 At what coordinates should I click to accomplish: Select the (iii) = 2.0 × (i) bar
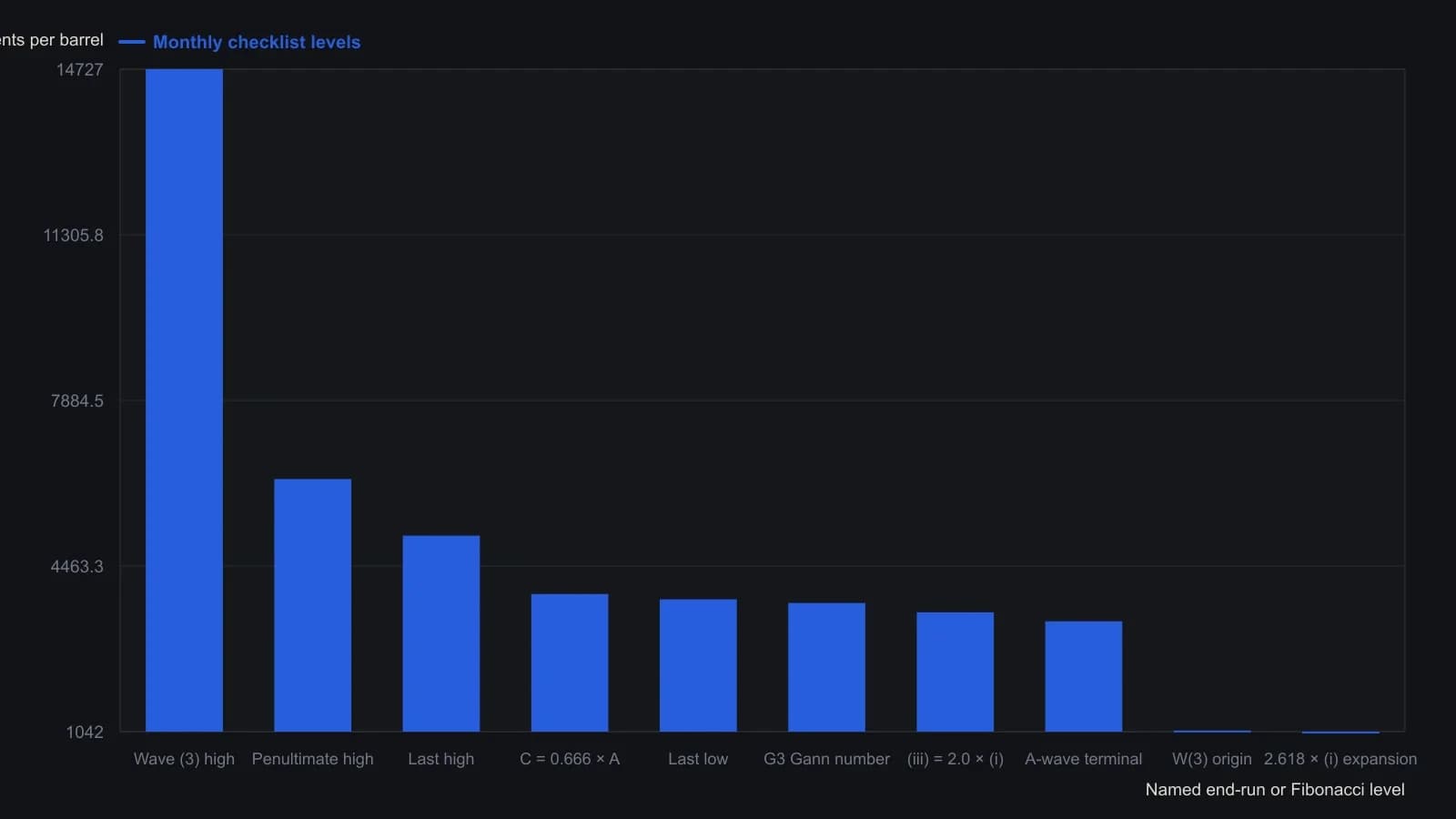(x=955, y=672)
